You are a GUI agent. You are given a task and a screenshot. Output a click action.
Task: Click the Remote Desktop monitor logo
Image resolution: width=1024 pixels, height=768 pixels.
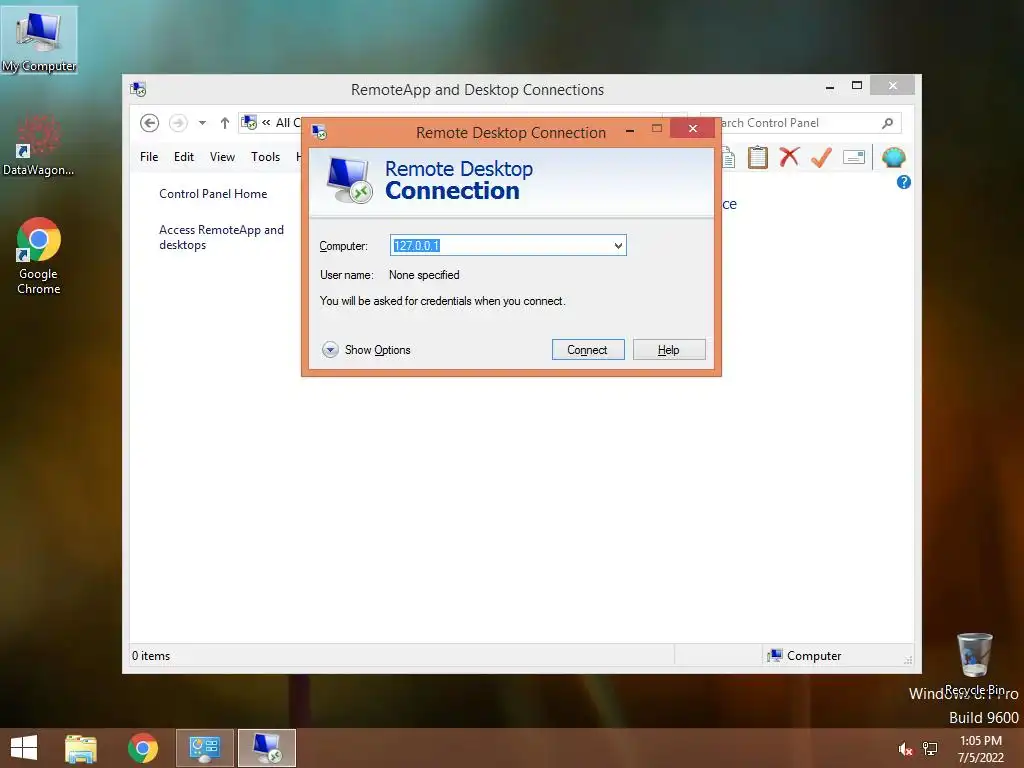pyautogui.click(x=349, y=180)
